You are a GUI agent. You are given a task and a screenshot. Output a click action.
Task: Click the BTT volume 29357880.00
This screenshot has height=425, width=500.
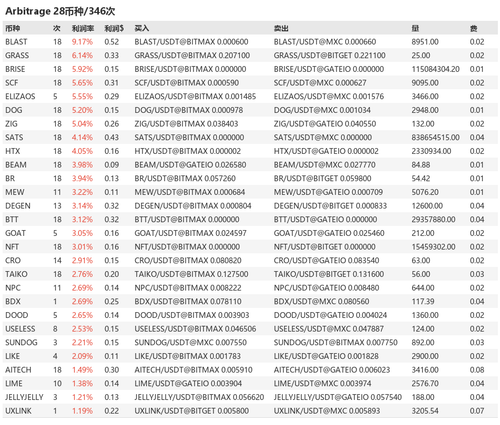pos(434,220)
